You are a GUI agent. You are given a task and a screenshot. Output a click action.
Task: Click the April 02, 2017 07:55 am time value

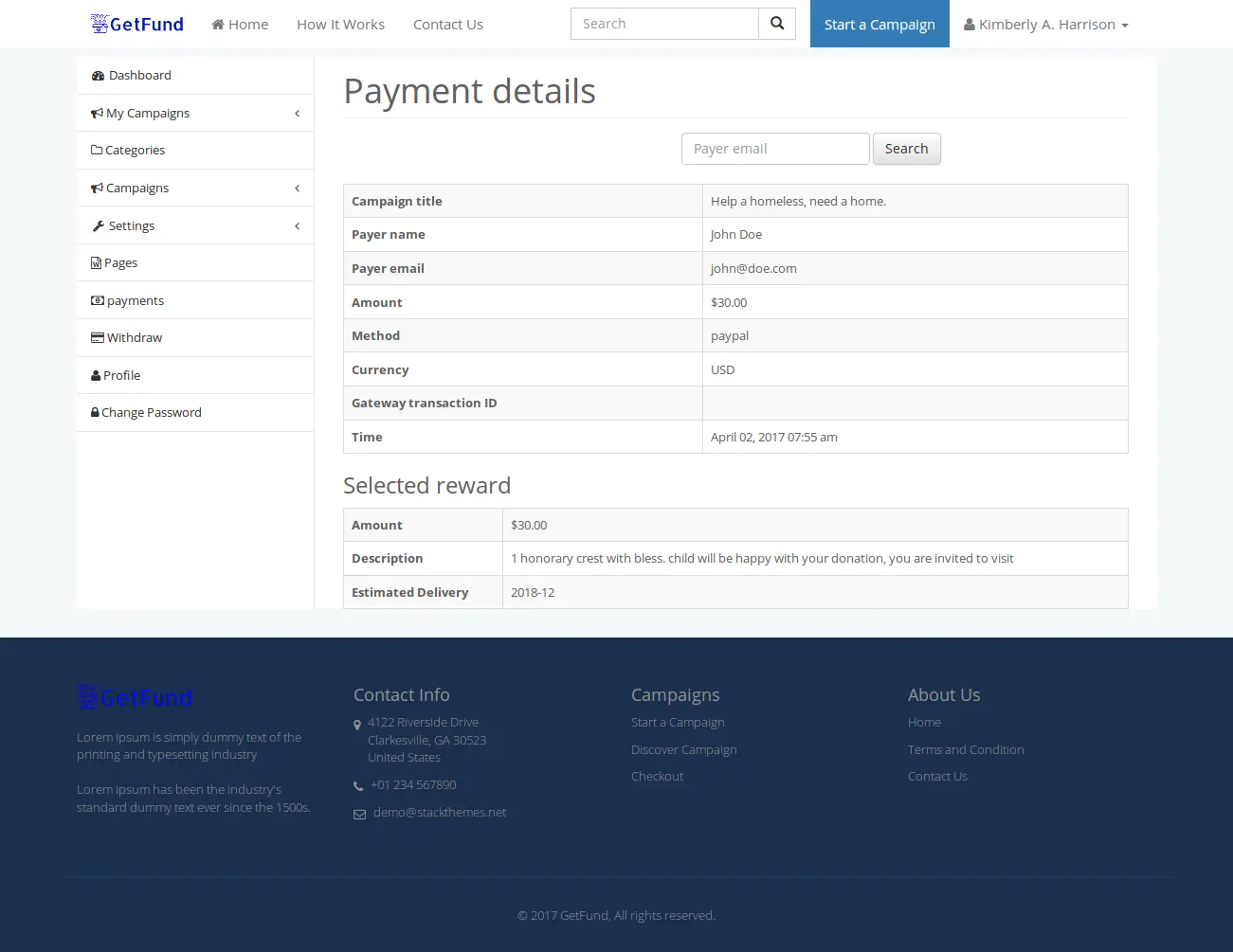(774, 437)
